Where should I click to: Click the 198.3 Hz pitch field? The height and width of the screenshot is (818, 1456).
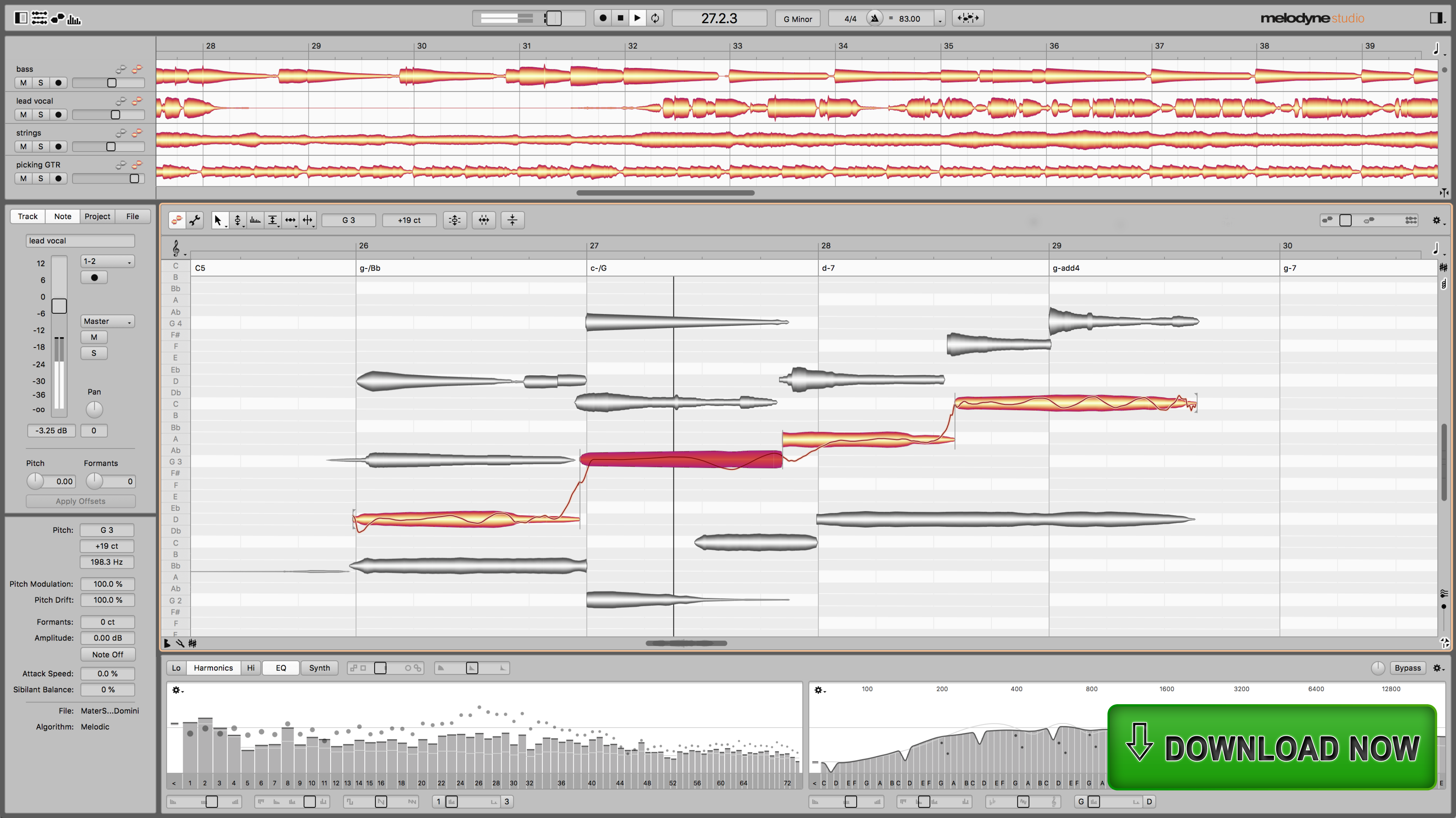(107, 562)
